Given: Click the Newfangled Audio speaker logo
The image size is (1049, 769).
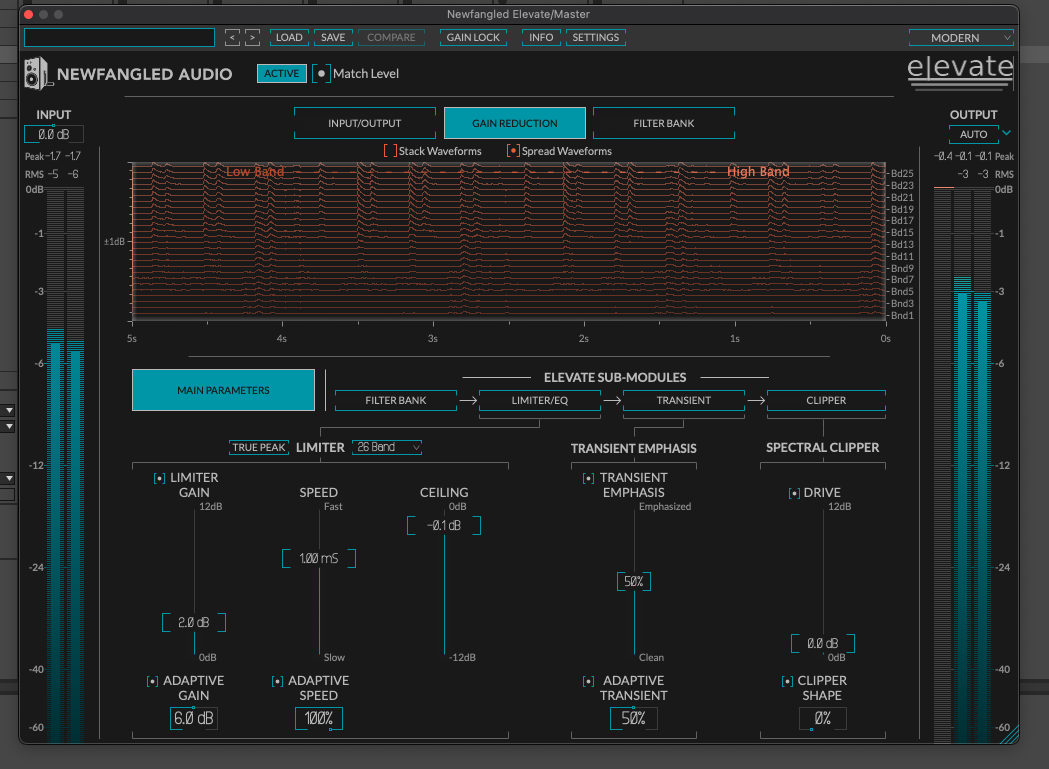Looking at the screenshot, I should click(37, 74).
